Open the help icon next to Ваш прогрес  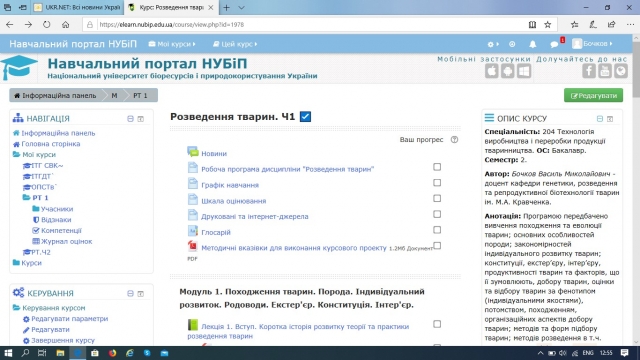point(454,140)
